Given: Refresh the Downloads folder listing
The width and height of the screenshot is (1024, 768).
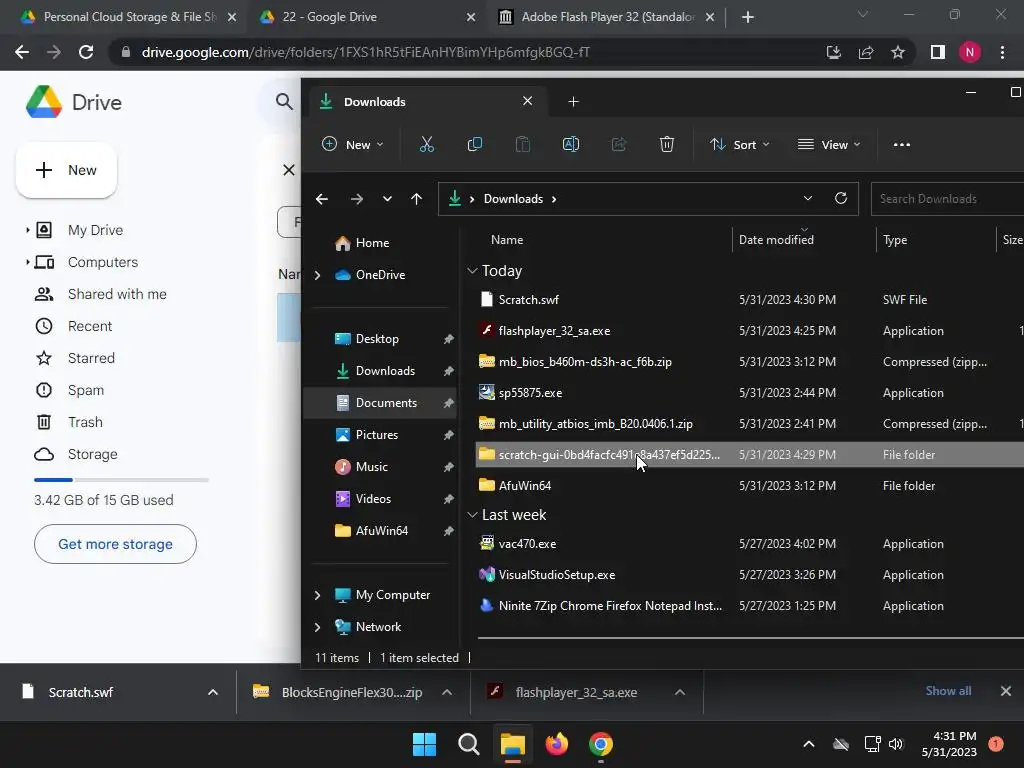Looking at the screenshot, I should click(x=841, y=198).
